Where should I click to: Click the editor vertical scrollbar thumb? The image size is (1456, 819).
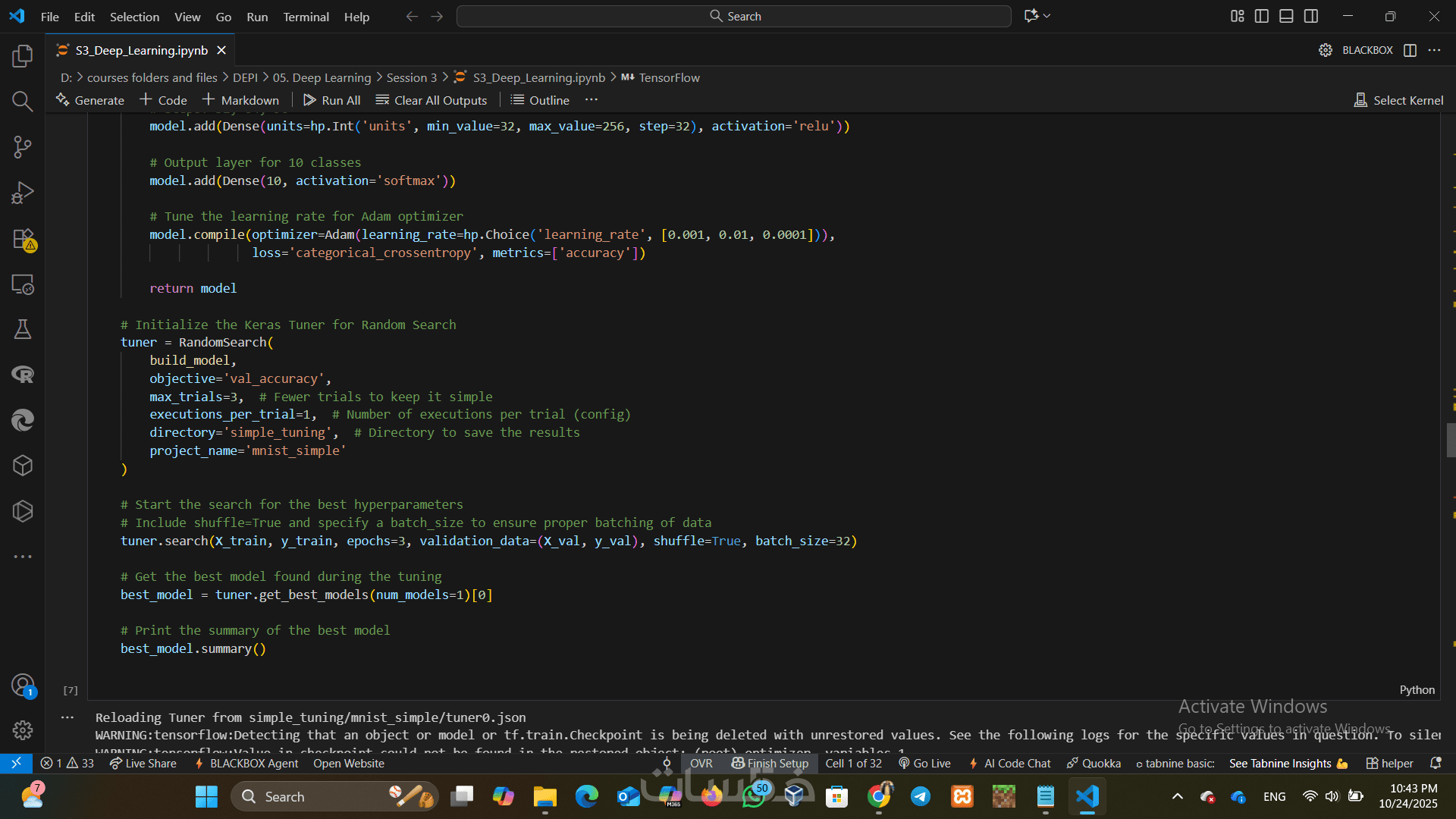(x=1450, y=440)
